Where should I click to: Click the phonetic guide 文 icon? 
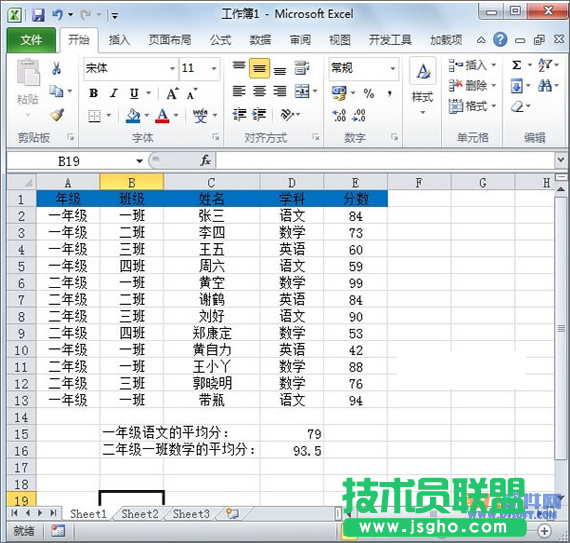pyautogui.click(x=200, y=116)
